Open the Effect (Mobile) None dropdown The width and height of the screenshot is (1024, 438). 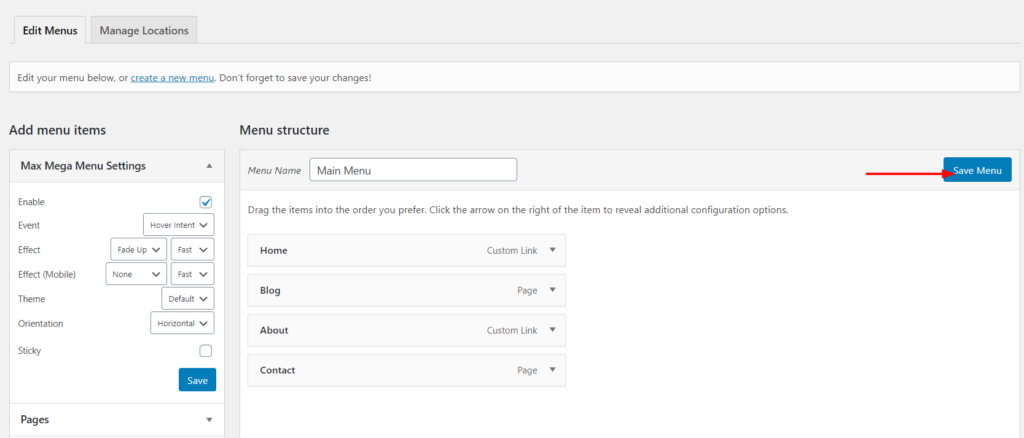click(x=136, y=274)
